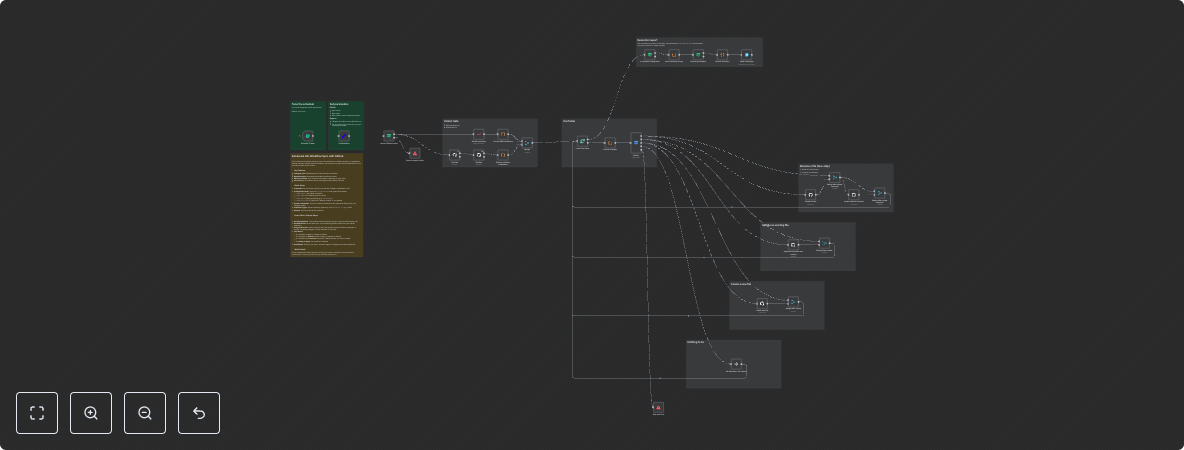Select the merge node in update existing file group

point(824,244)
